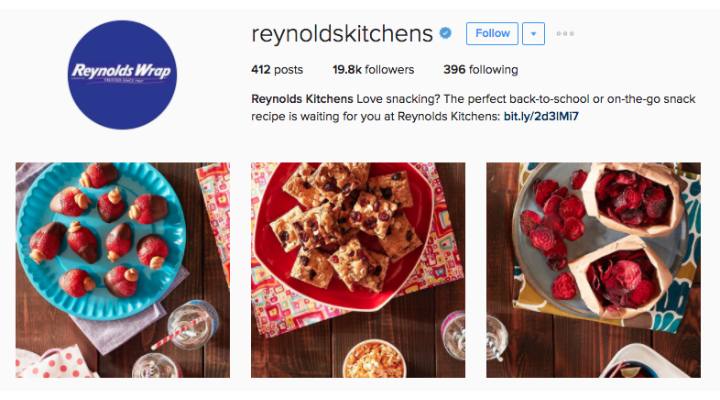Click the Follow button
This screenshot has width=720, height=400.
tap(492, 34)
